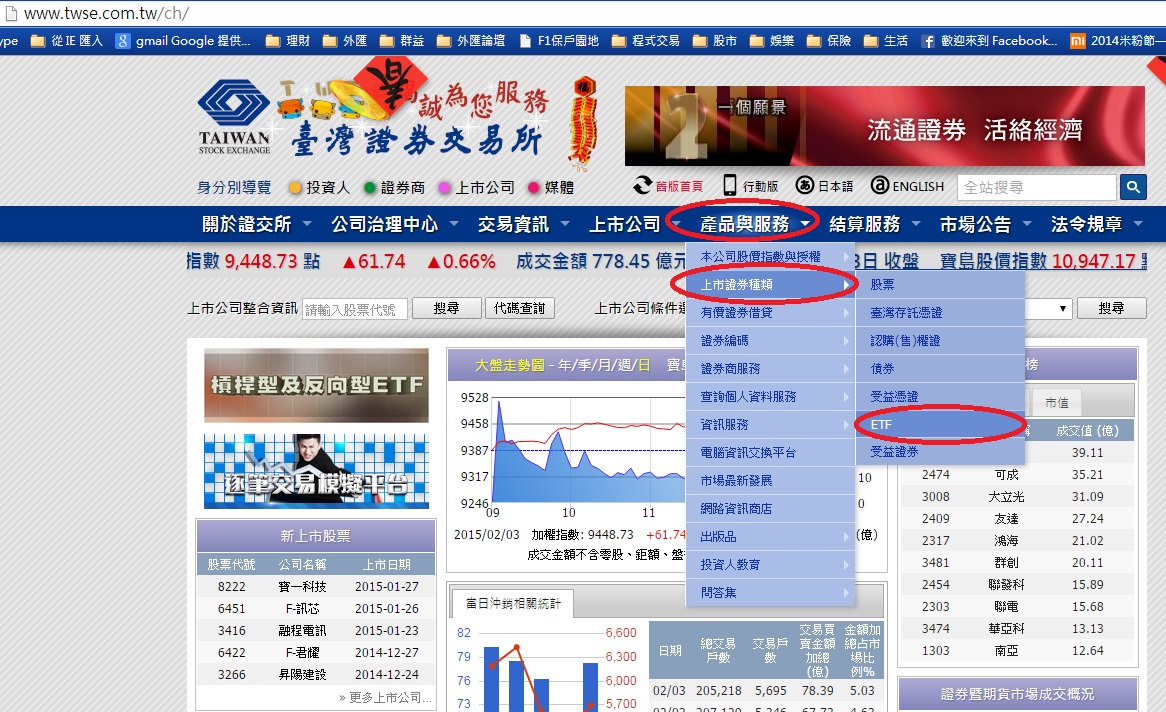This screenshot has height=712, width=1166.
Task: Click the Taiwan Stock Exchange logo
Action: click(234, 117)
